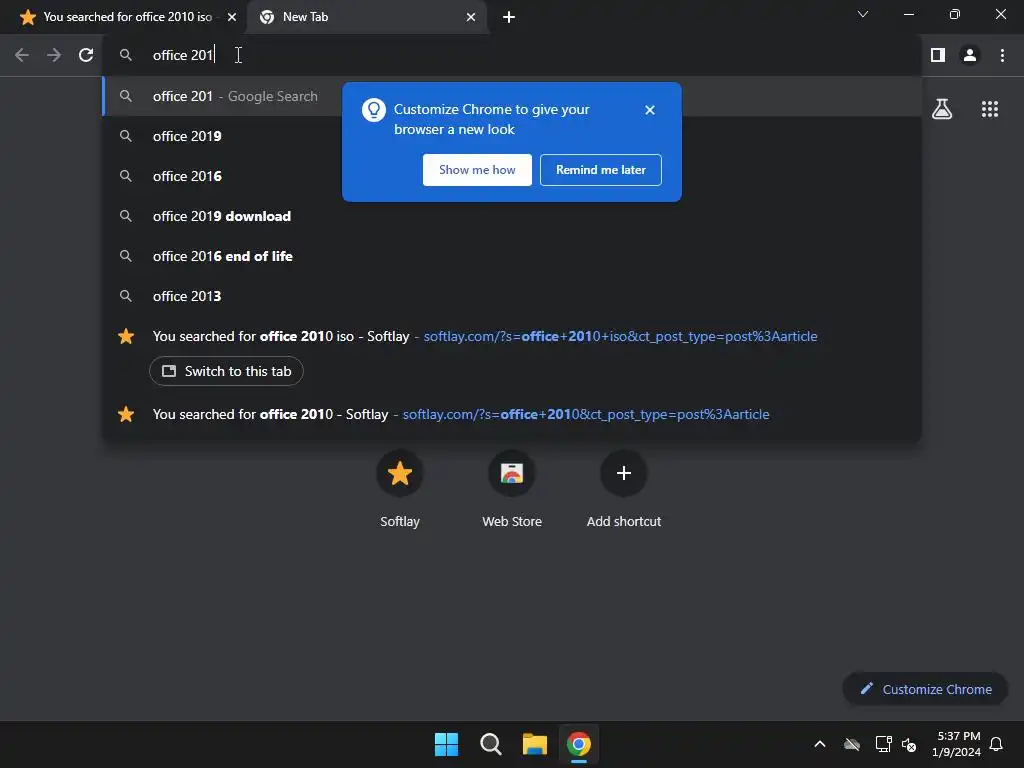Image resolution: width=1024 pixels, height=768 pixels.
Task: Open the Chrome profile avatar
Action: pos(970,56)
